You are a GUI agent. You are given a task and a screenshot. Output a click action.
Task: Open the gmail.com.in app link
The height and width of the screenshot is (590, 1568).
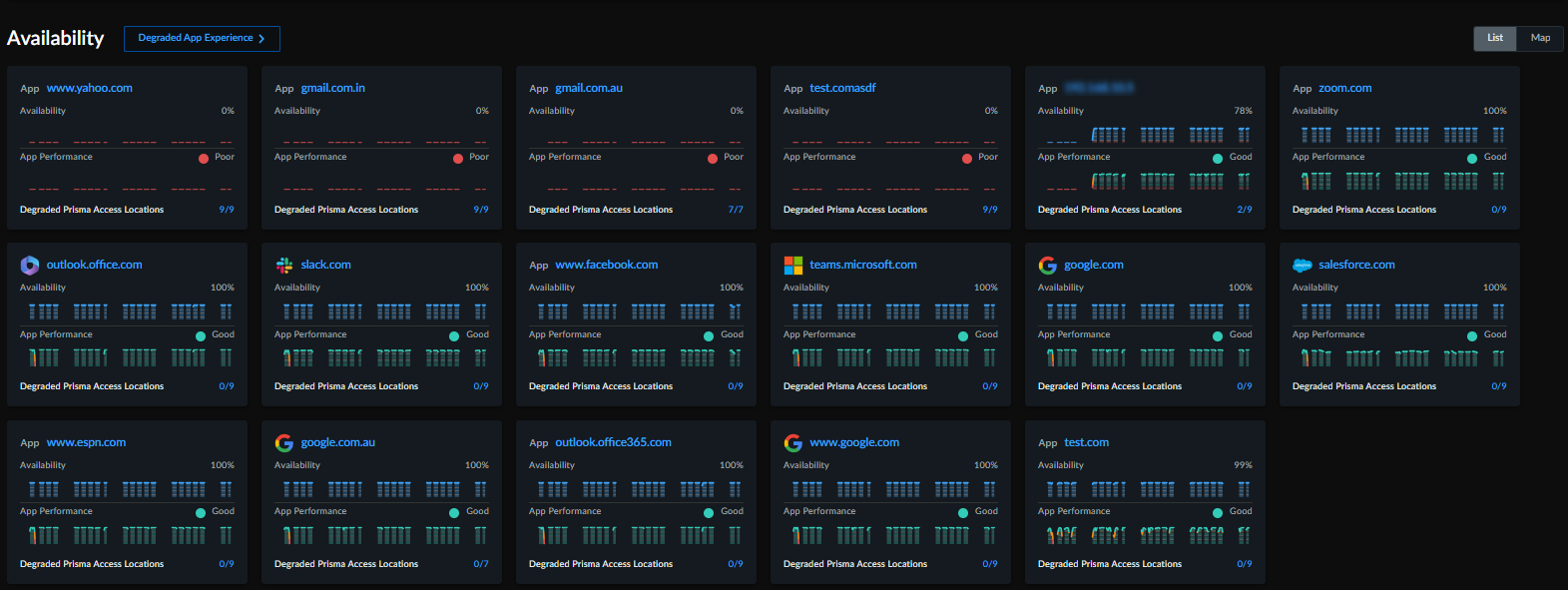[332, 88]
